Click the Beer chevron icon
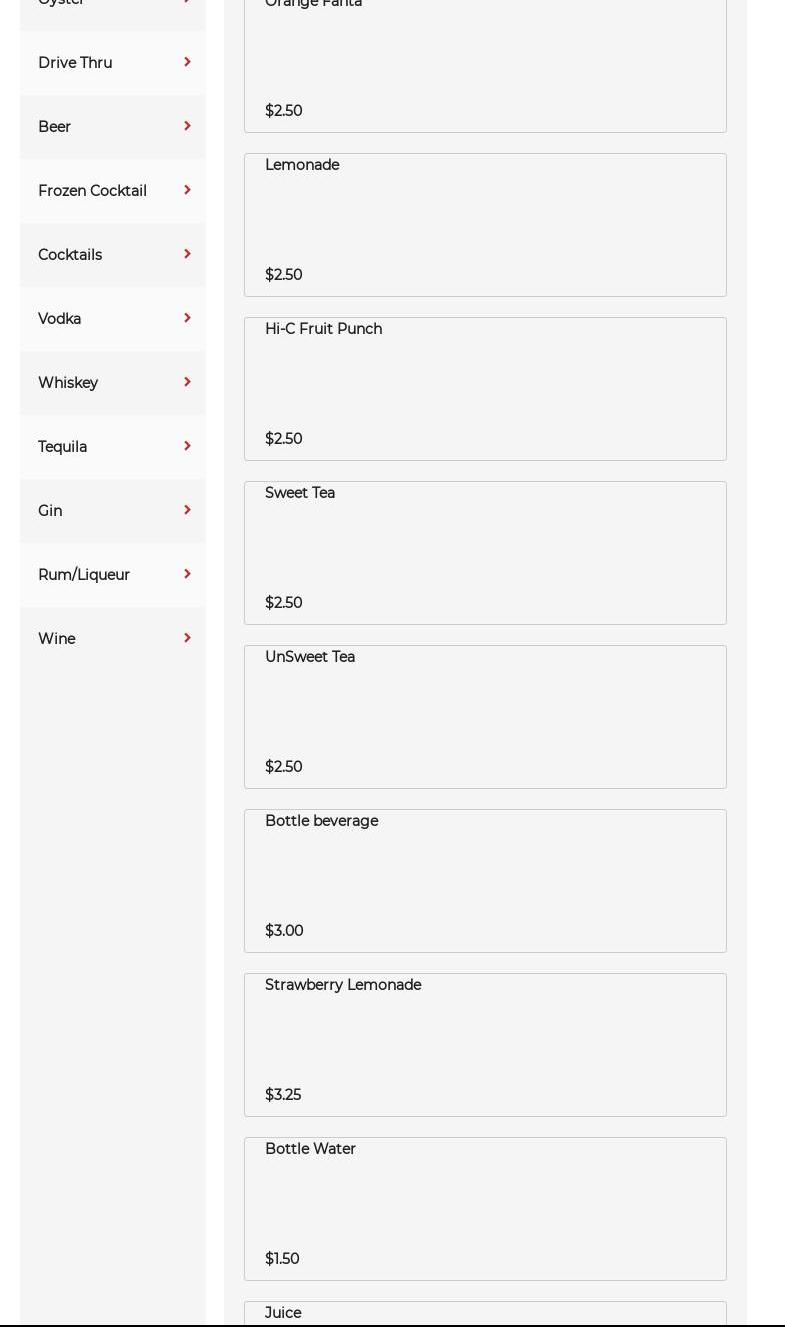The image size is (785, 1327). 187,126
